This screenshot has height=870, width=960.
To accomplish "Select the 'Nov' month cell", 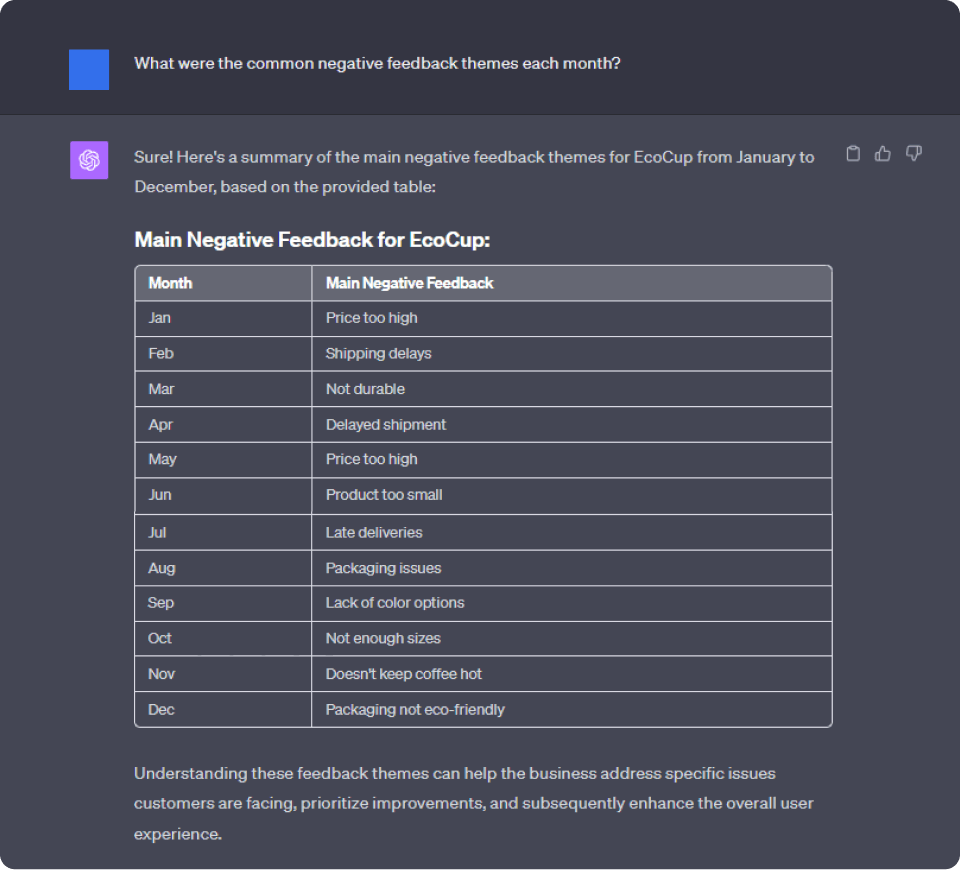I will pos(223,674).
